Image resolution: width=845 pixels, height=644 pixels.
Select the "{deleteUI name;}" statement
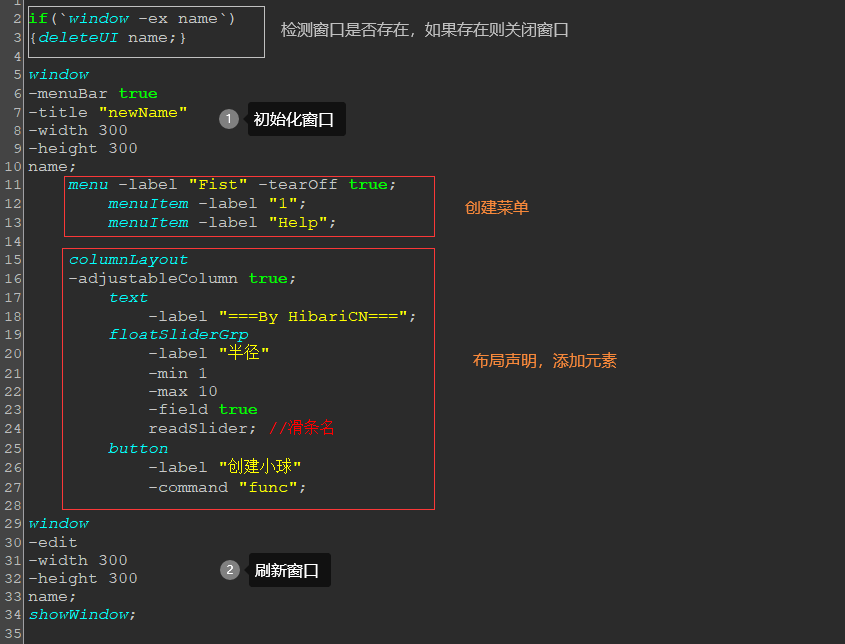coord(107,38)
